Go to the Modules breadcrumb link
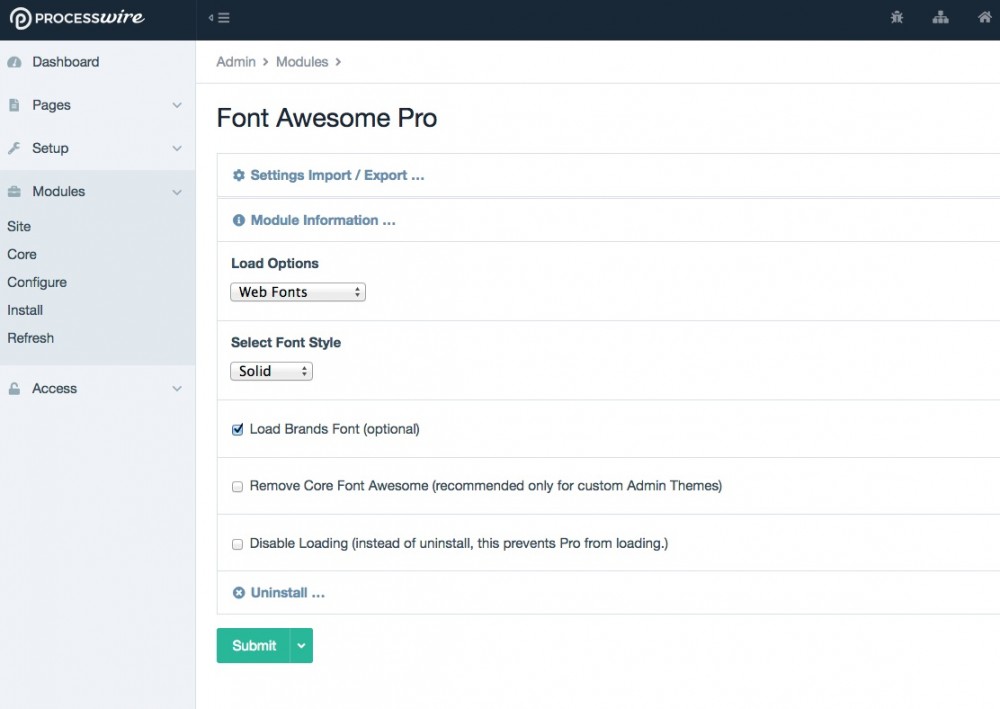Screen dimensions: 1000x709 302,62
